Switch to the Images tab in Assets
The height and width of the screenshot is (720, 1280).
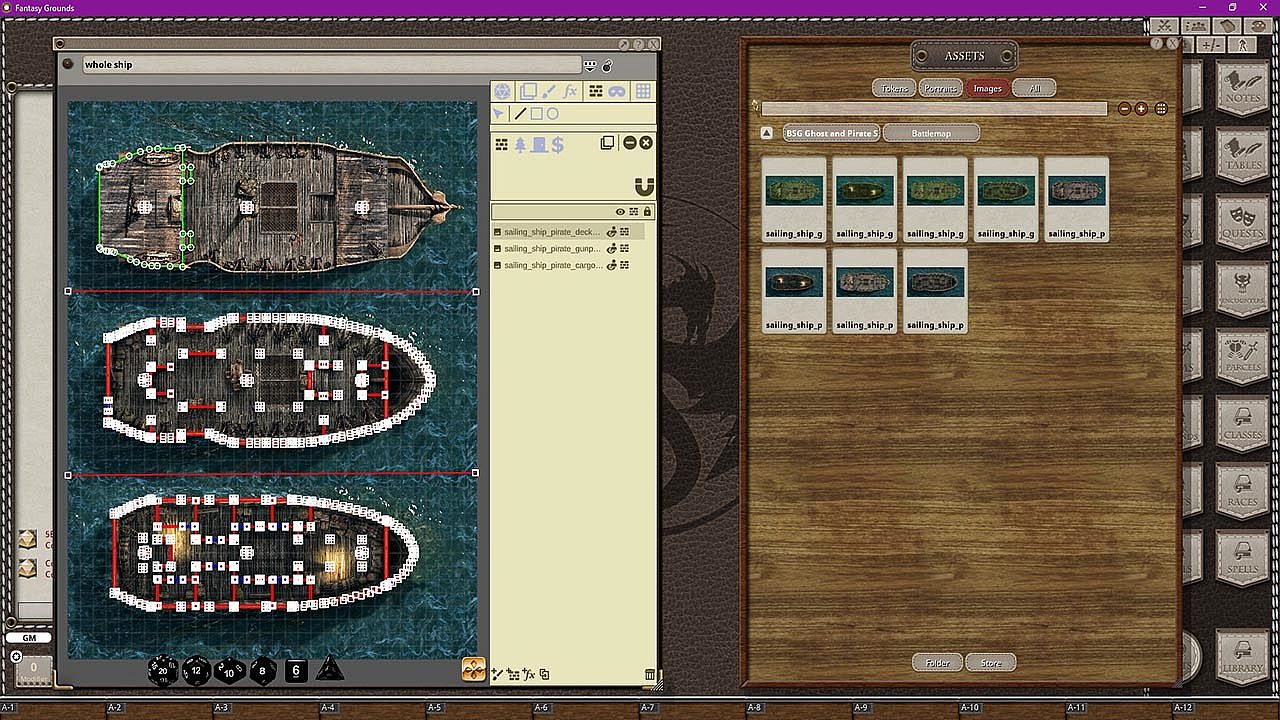[987, 88]
